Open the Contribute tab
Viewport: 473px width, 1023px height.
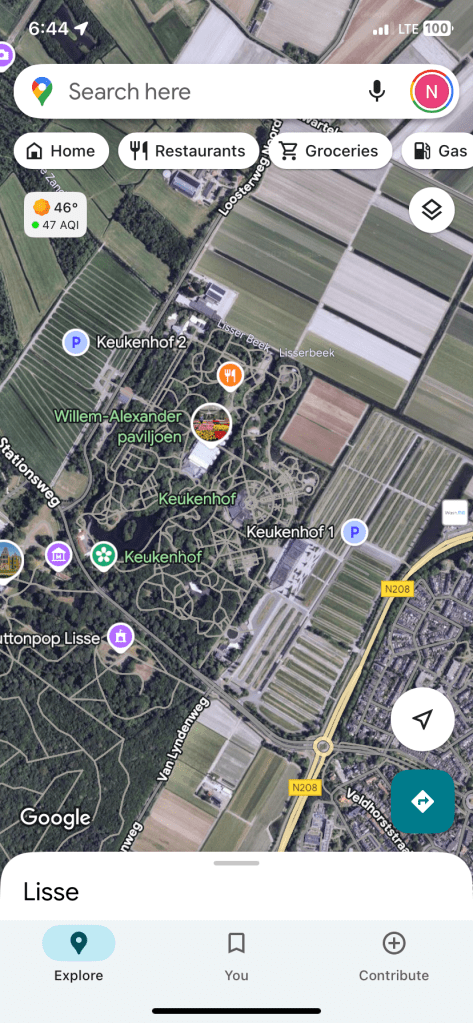click(394, 956)
